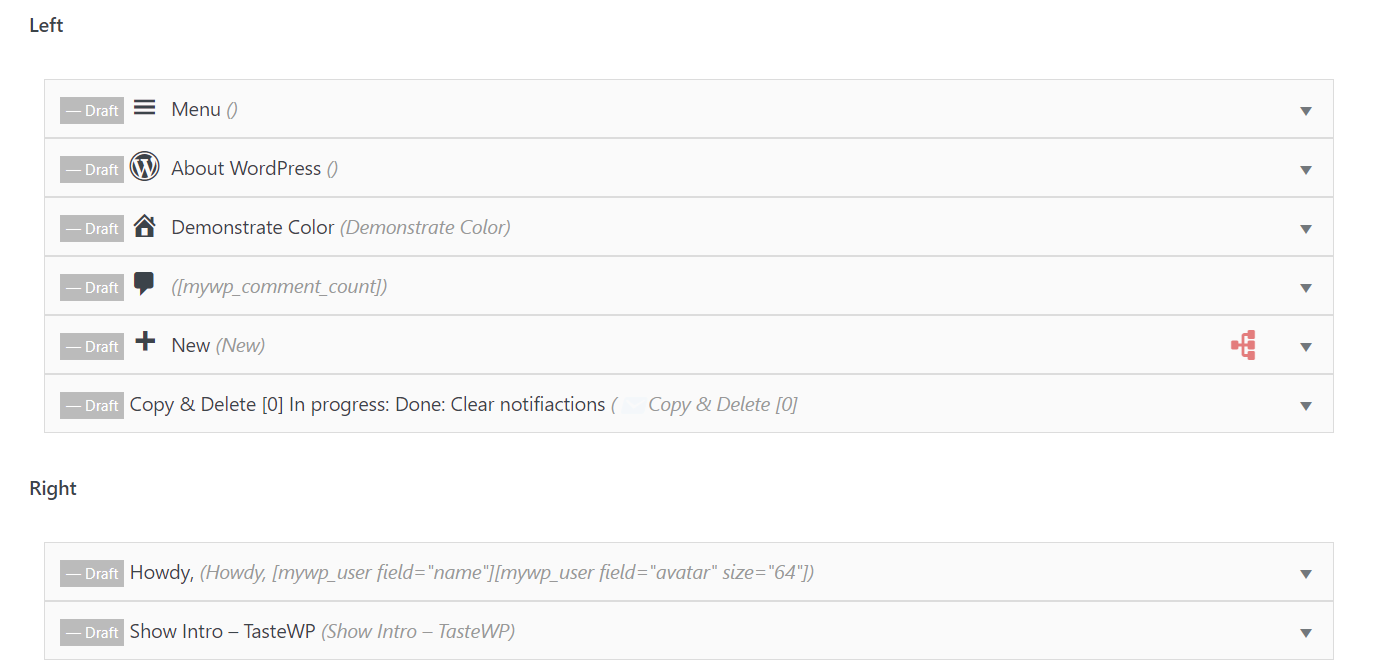Expand the Menu row dropdown arrow
The height and width of the screenshot is (661, 1376).
1305,110
